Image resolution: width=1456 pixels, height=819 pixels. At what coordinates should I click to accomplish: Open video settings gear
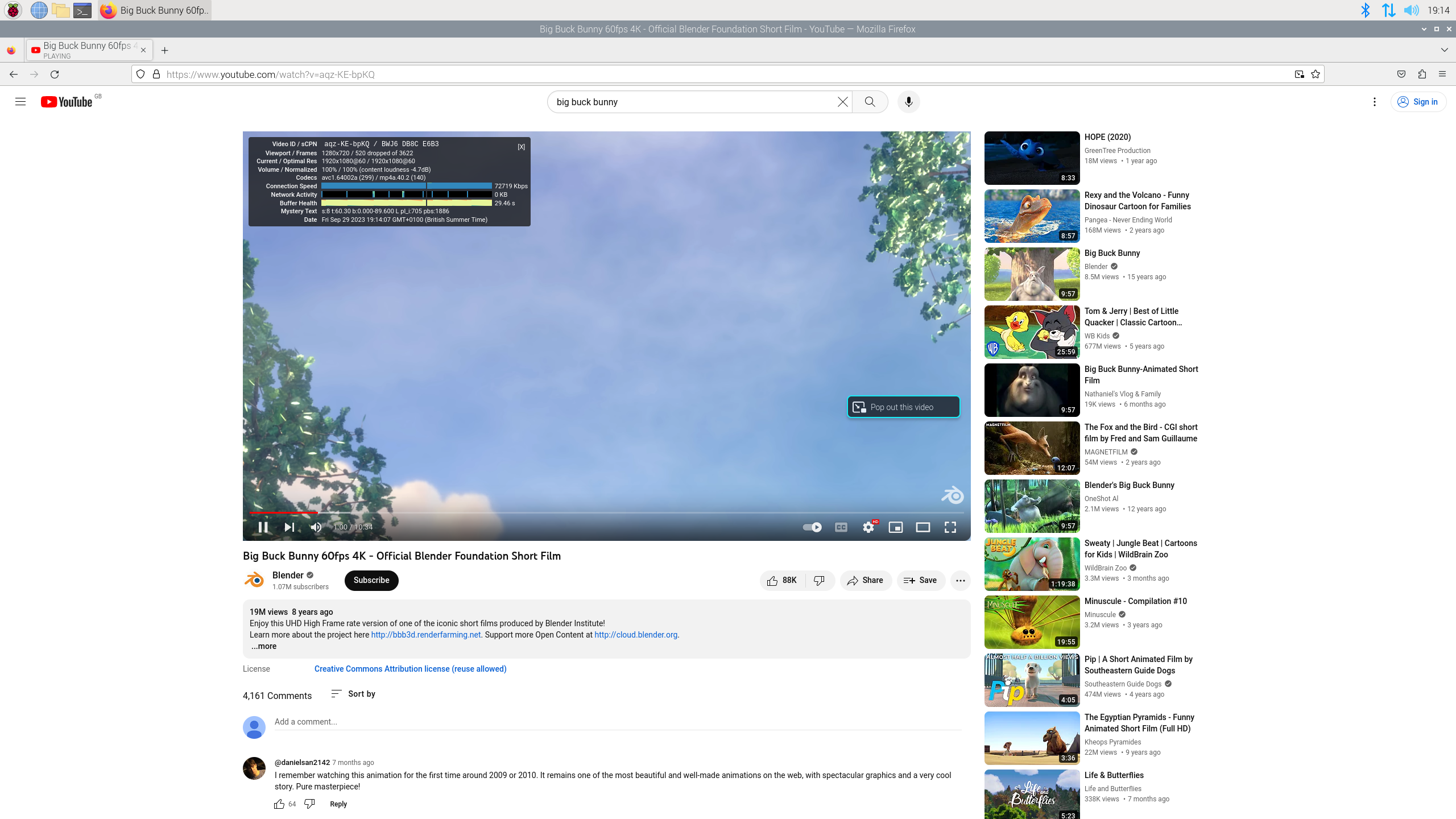click(868, 527)
